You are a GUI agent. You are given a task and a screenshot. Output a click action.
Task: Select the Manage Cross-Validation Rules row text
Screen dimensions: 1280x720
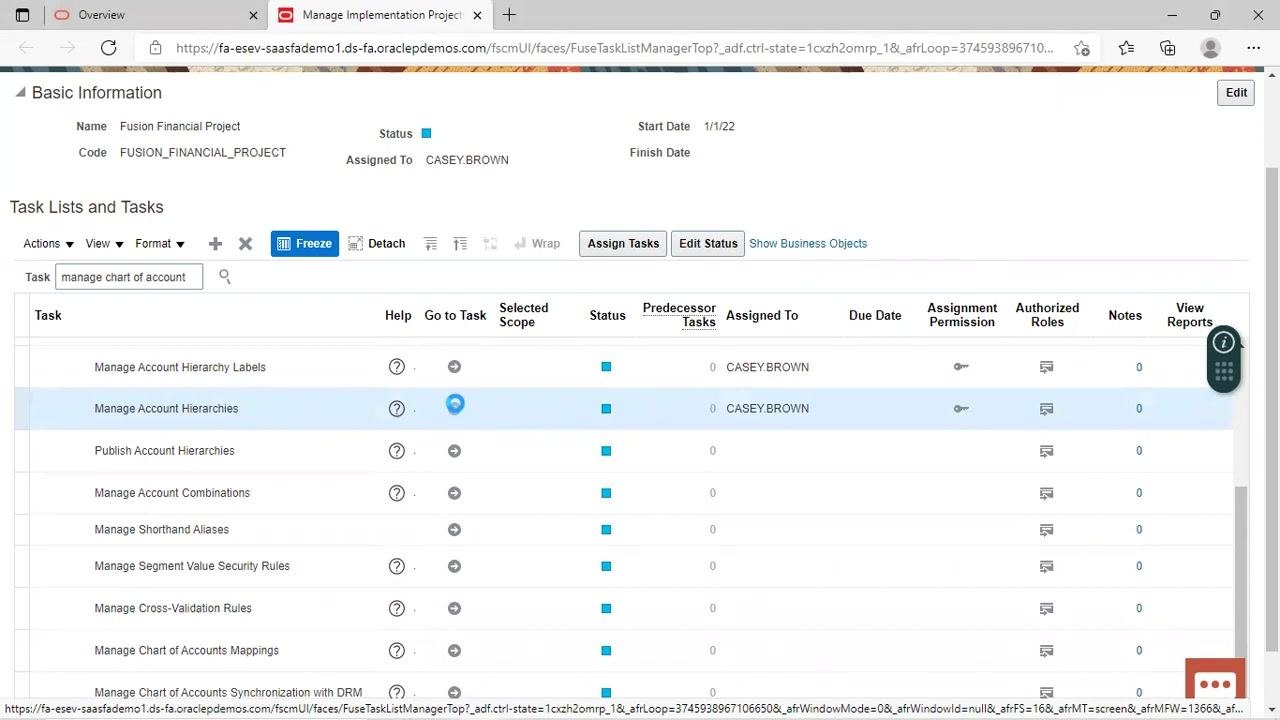pyautogui.click(x=173, y=608)
